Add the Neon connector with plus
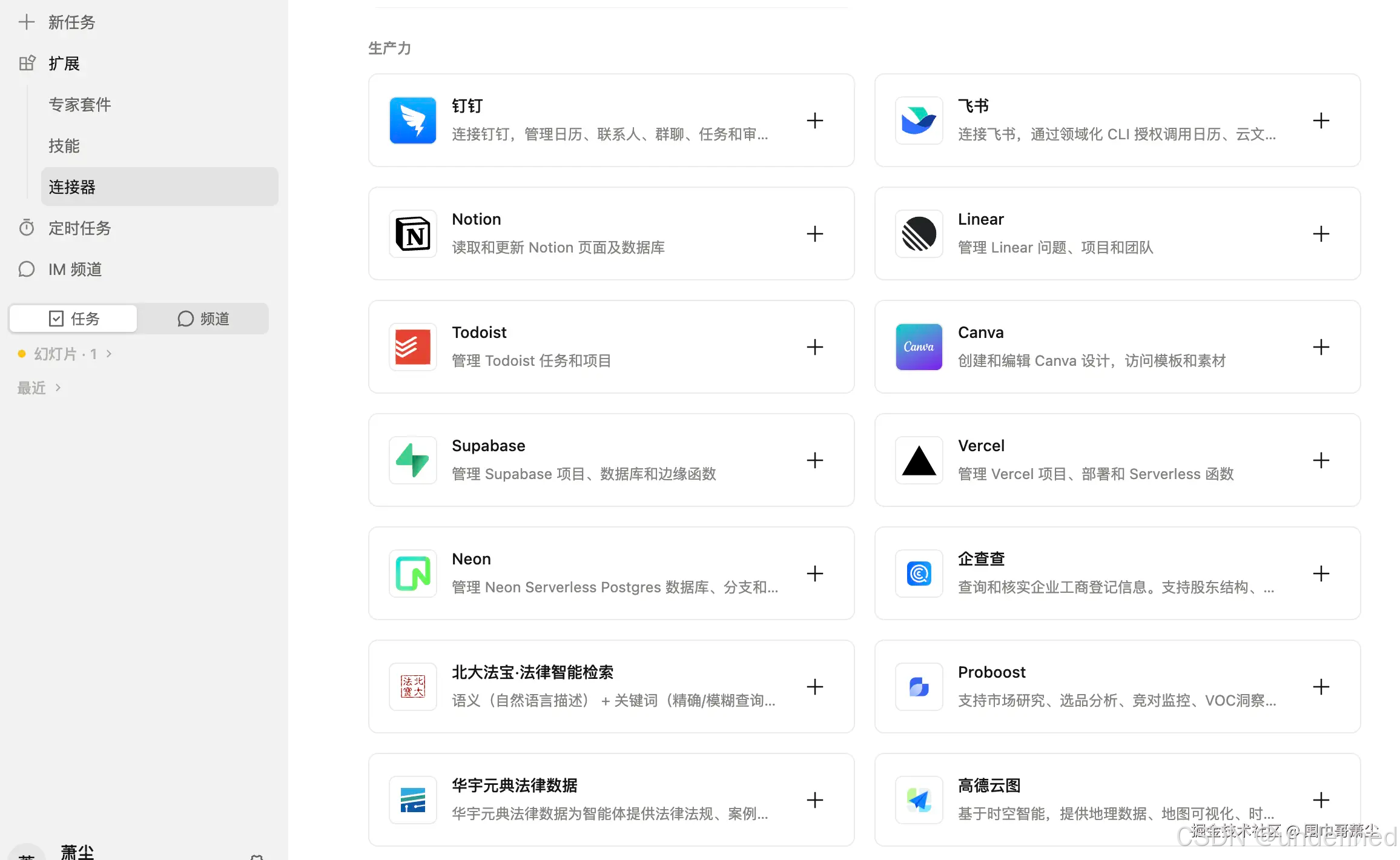Viewport: 1400px width, 860px height. pos(815,574)
